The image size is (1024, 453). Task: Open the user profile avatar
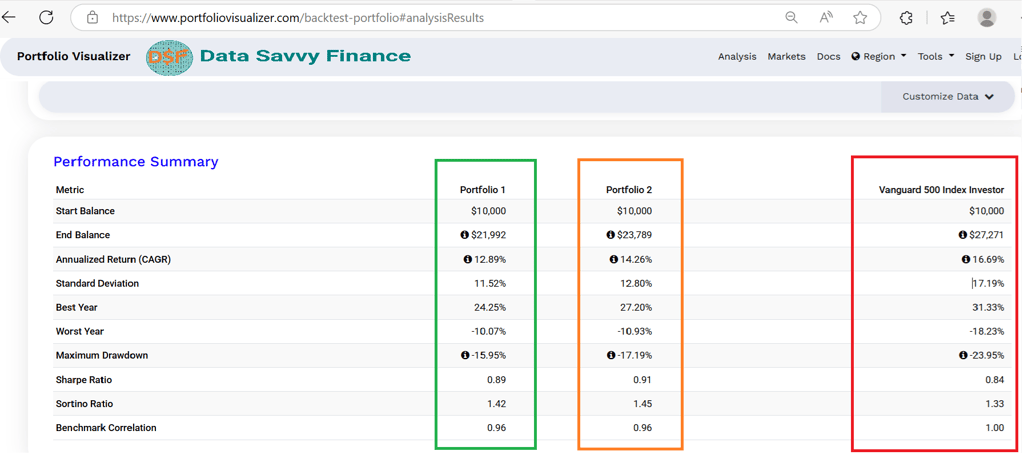(987, 18)
